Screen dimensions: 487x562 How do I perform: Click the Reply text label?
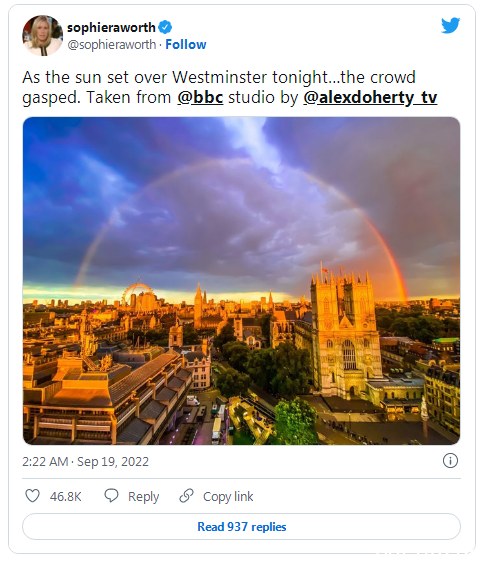[x=143, y=496]
